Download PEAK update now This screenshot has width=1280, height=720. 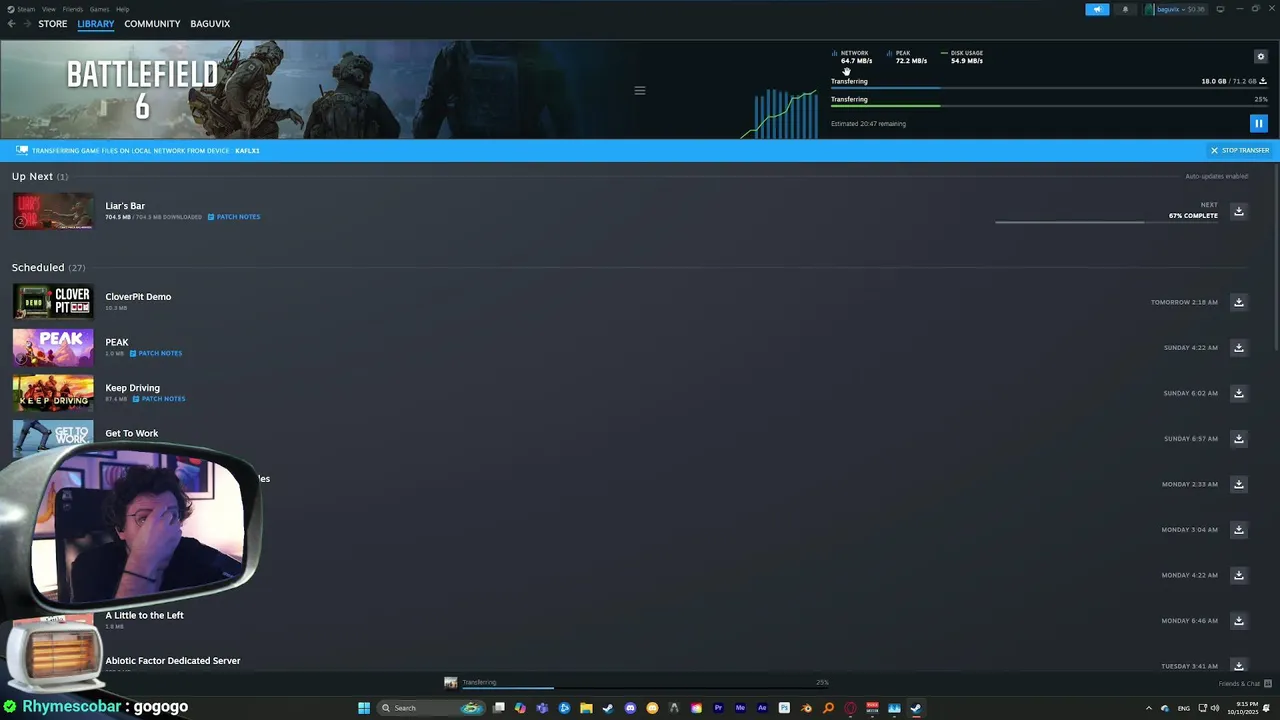pyautogui.click(x=1238, y=347)
